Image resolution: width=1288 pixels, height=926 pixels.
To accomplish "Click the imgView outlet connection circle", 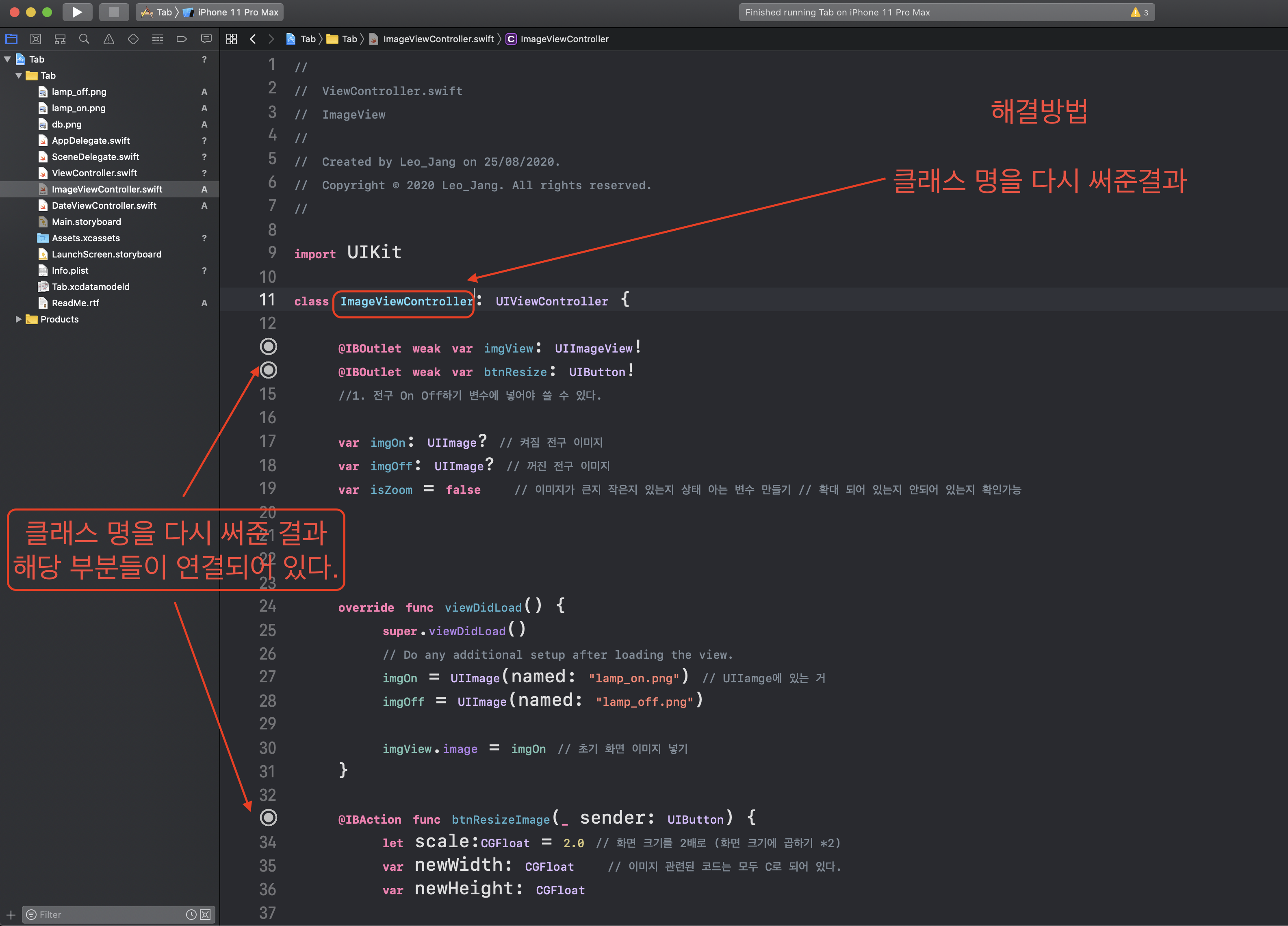I will pos(268,346).
